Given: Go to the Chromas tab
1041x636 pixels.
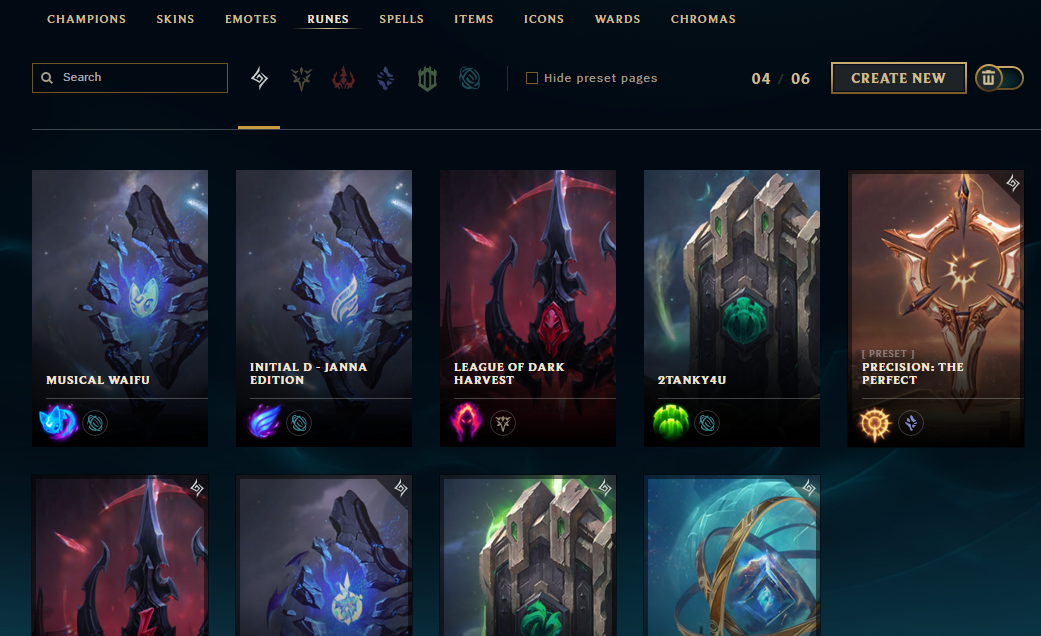Looking at the screenshot, I should coord(703,19).
